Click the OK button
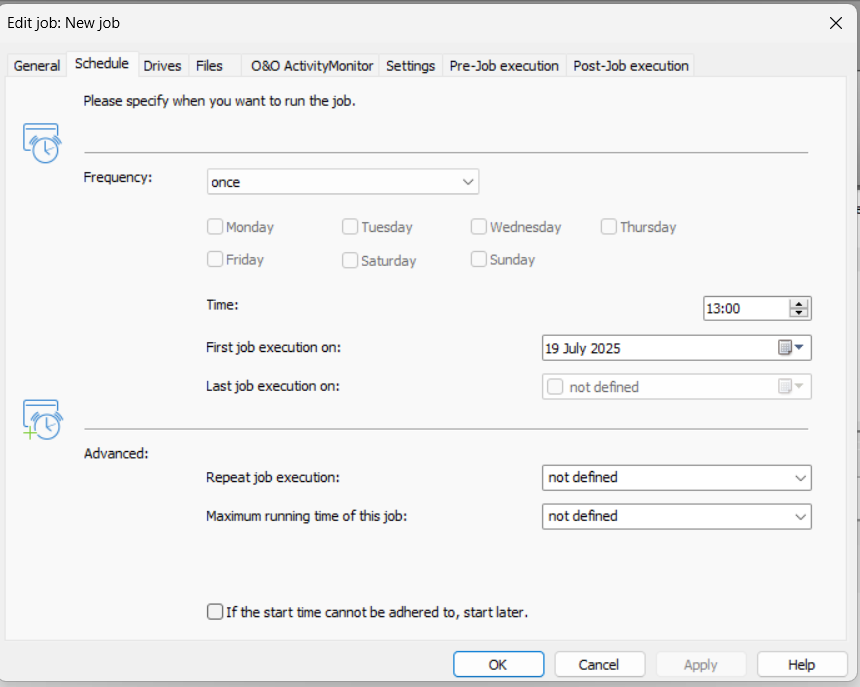The height and width of the screenshot is (687, 860). 498,664
